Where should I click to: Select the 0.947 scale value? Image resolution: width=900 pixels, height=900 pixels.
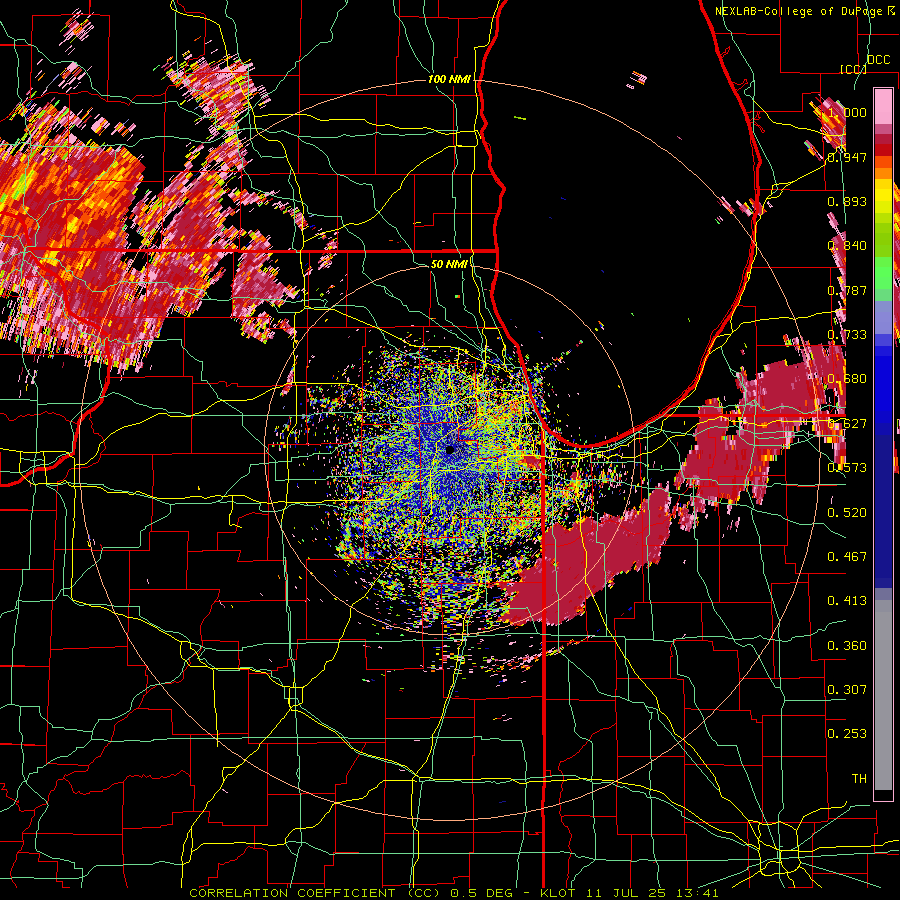pyautogui.click(x=847, y=157)
